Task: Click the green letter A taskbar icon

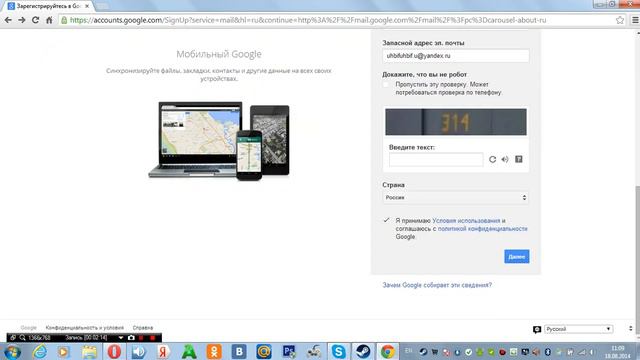Action: [189, 351]
